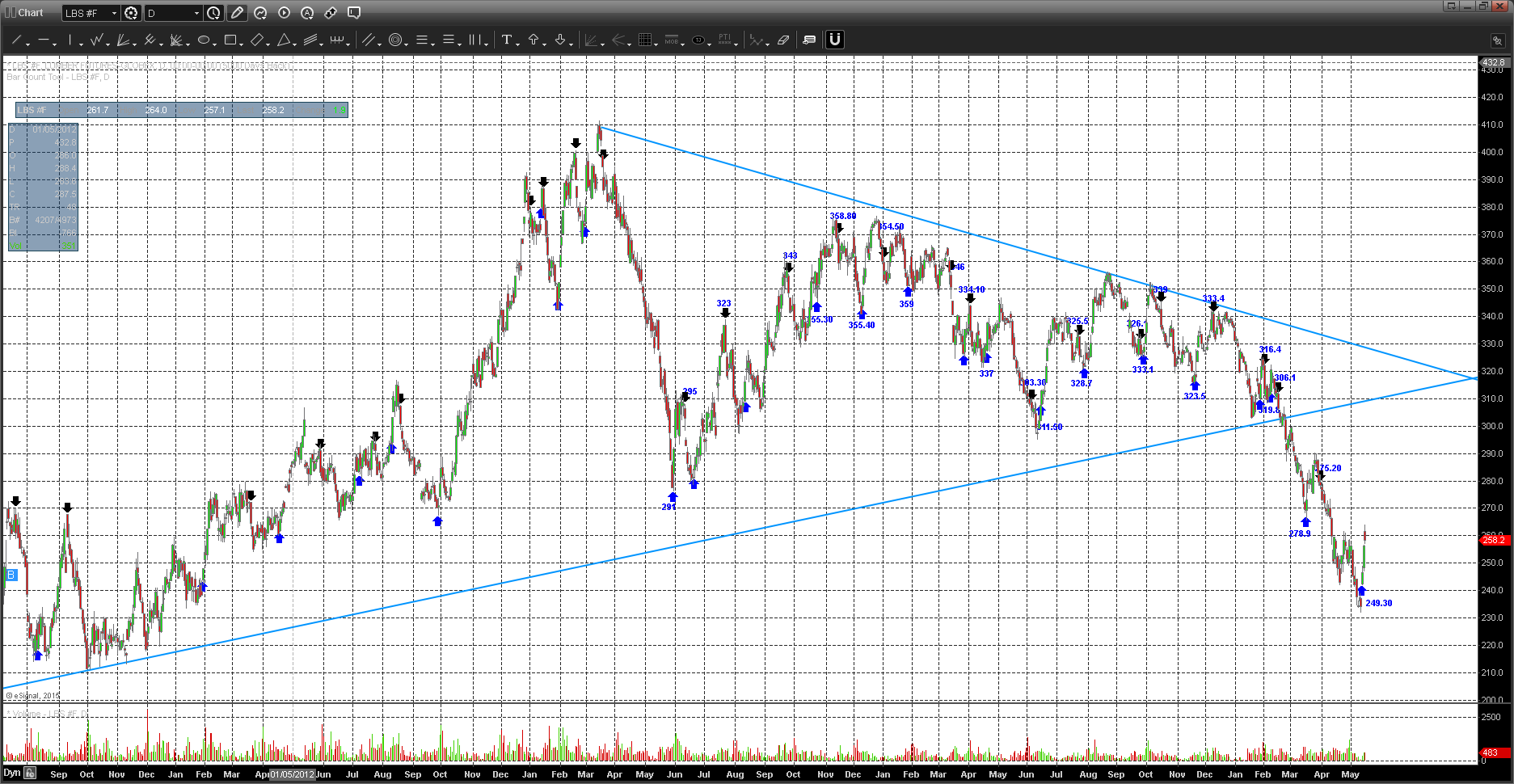Click the 01/05/2012 date label on time axis
Screen dimensions: 1514x784
(x=292, y=774)
